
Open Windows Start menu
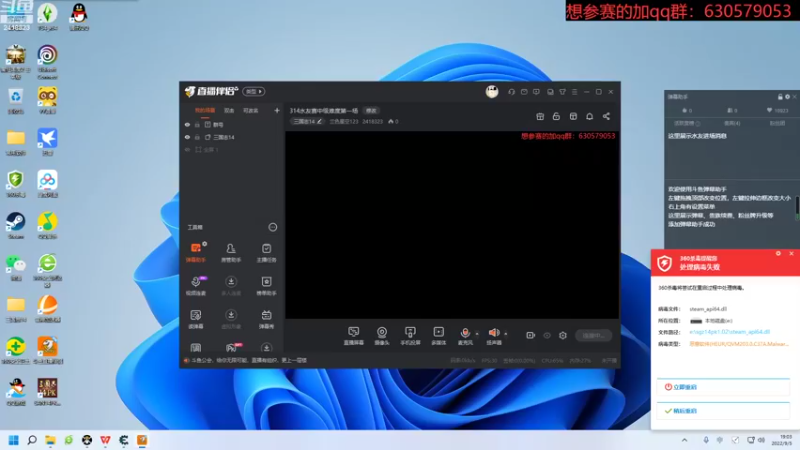[x=14, y=440]
